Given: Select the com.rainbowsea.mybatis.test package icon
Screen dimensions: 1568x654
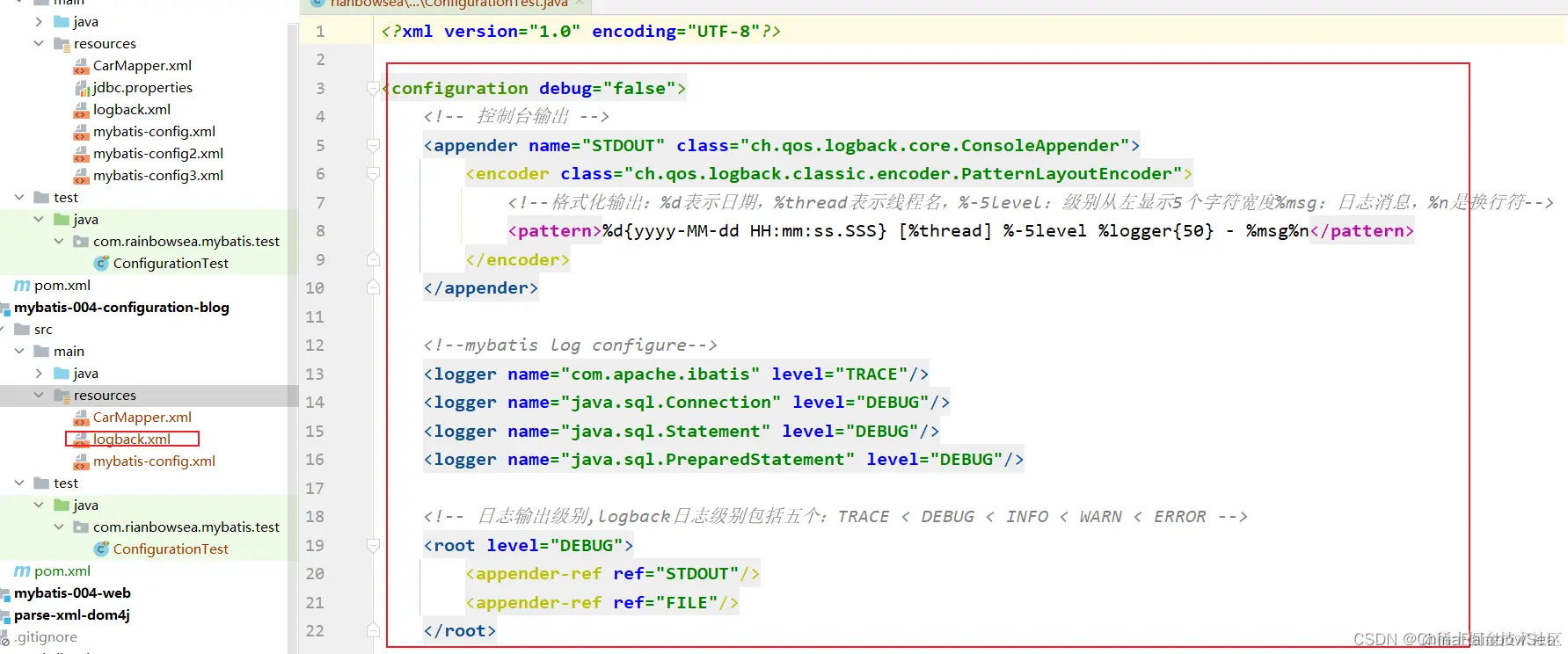Looking at the screenshot, I should [81, 242].
